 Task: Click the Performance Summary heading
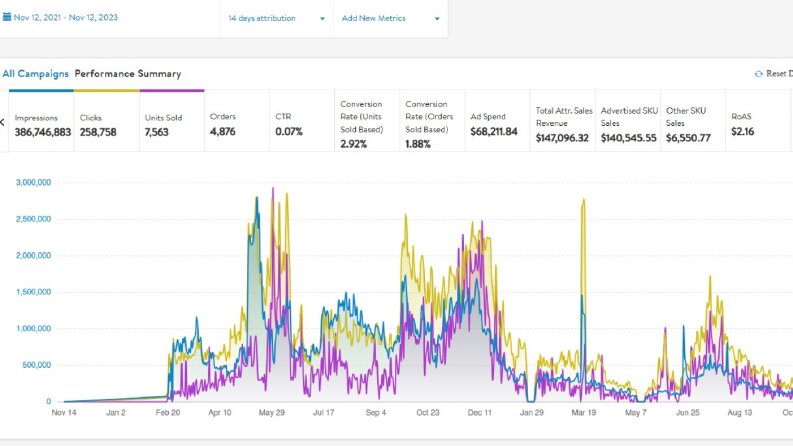pyautogui.click(x=127, y=74)
